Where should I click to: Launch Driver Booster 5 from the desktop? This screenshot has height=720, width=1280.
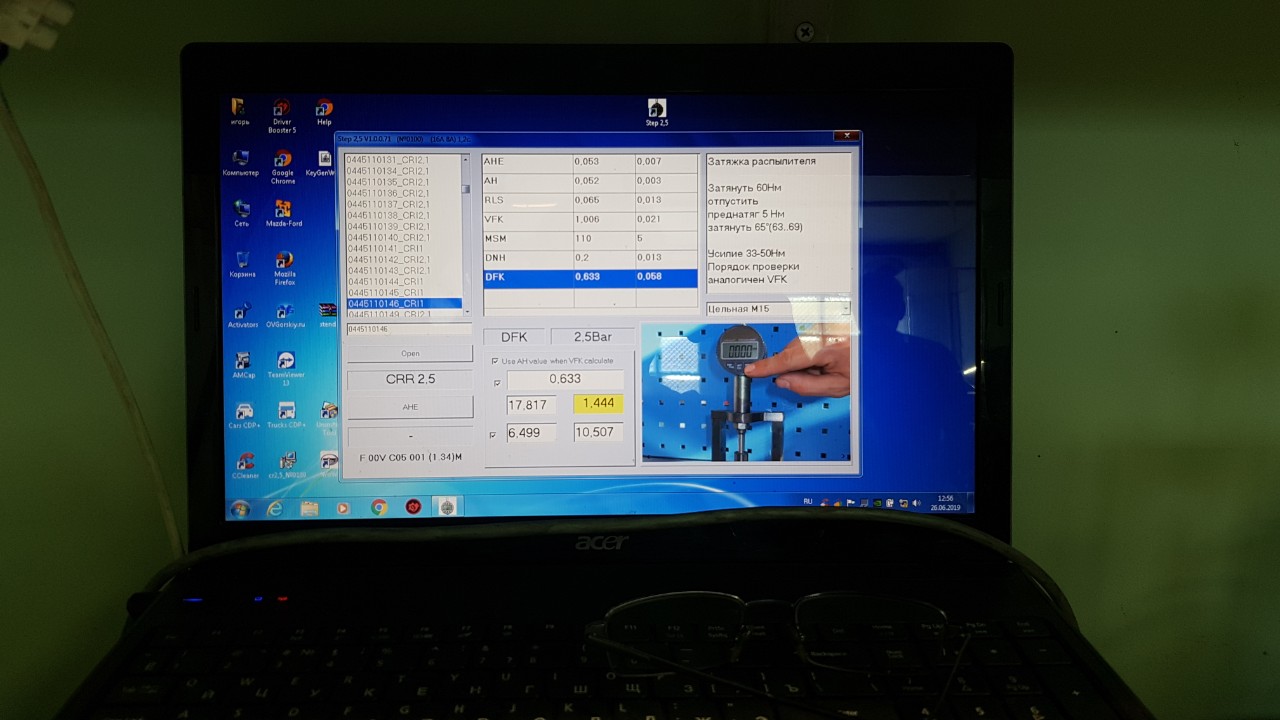(x=281, y=110)
